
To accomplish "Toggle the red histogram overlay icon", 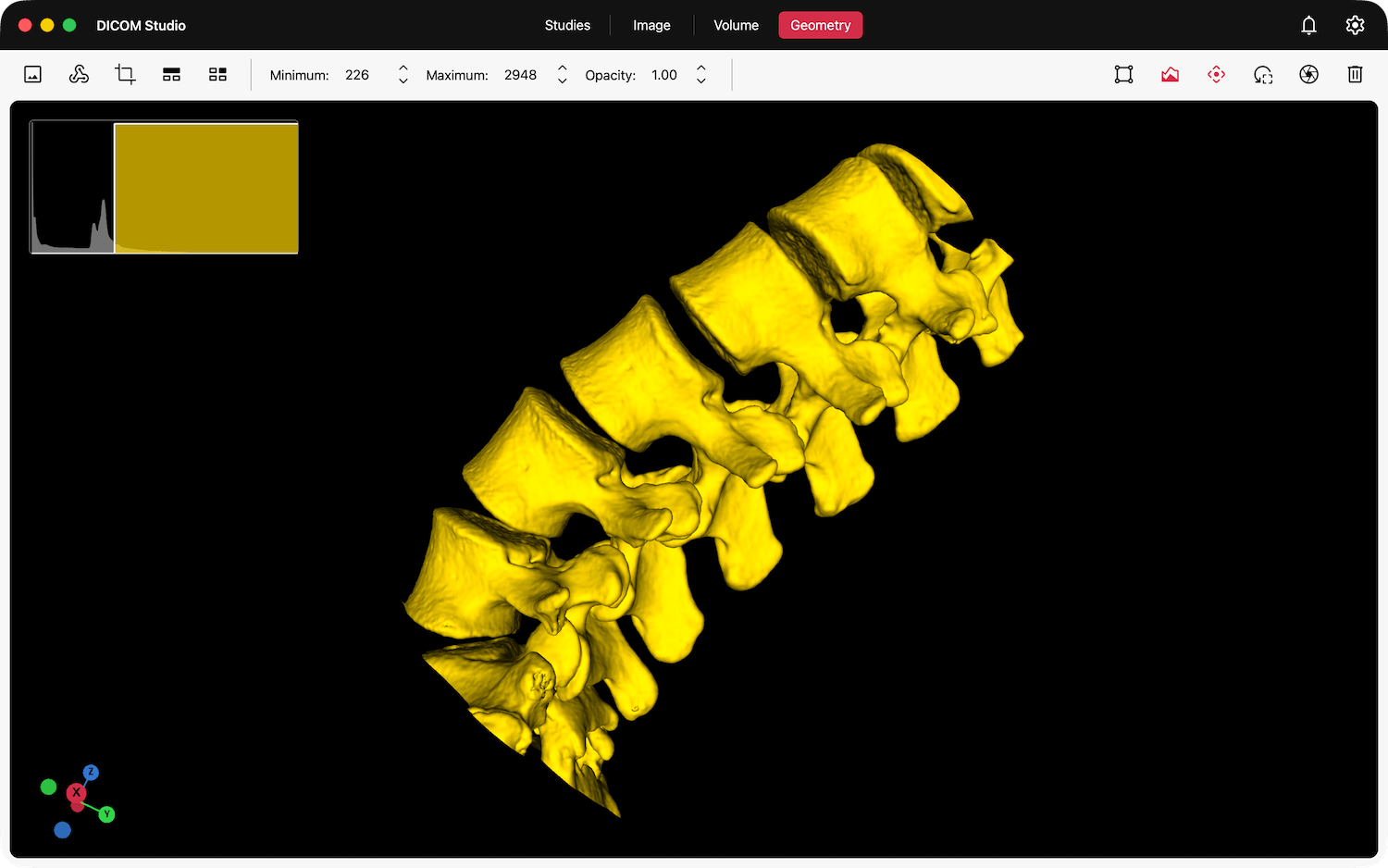I will [1170, 75].
